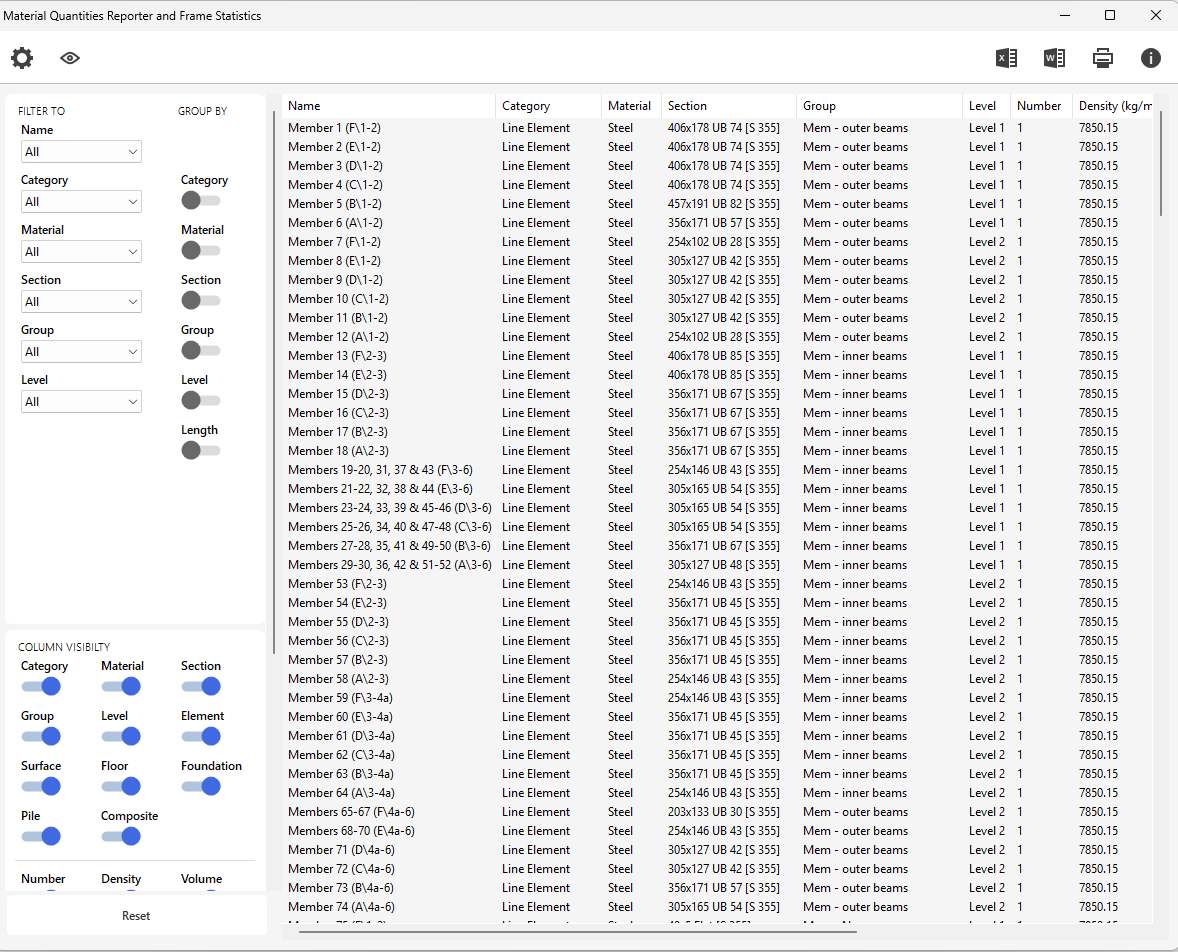Hide the Category column toggle

tap(41, 686)
